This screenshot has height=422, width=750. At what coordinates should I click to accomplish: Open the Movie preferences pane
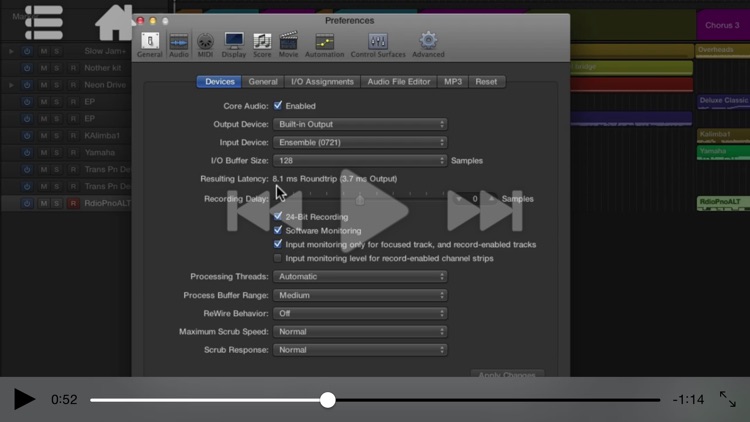pos(288,45)
